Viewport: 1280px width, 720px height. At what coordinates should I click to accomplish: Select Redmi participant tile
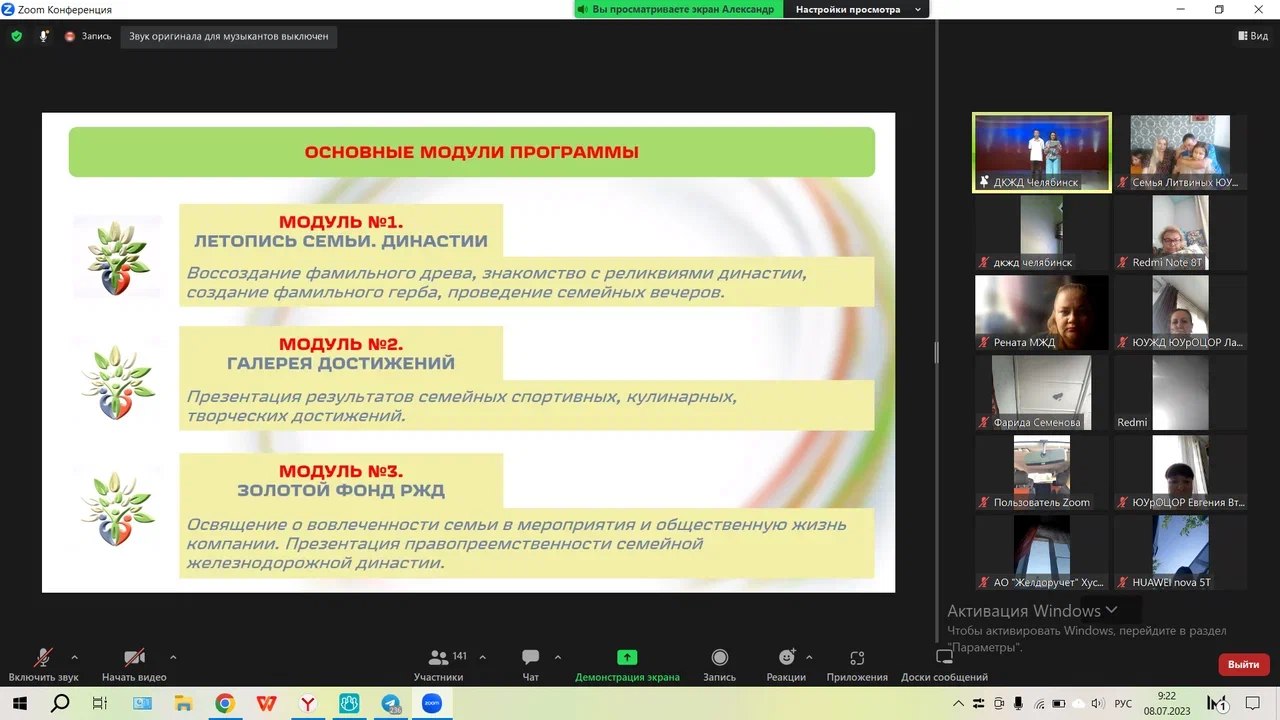1180,392
